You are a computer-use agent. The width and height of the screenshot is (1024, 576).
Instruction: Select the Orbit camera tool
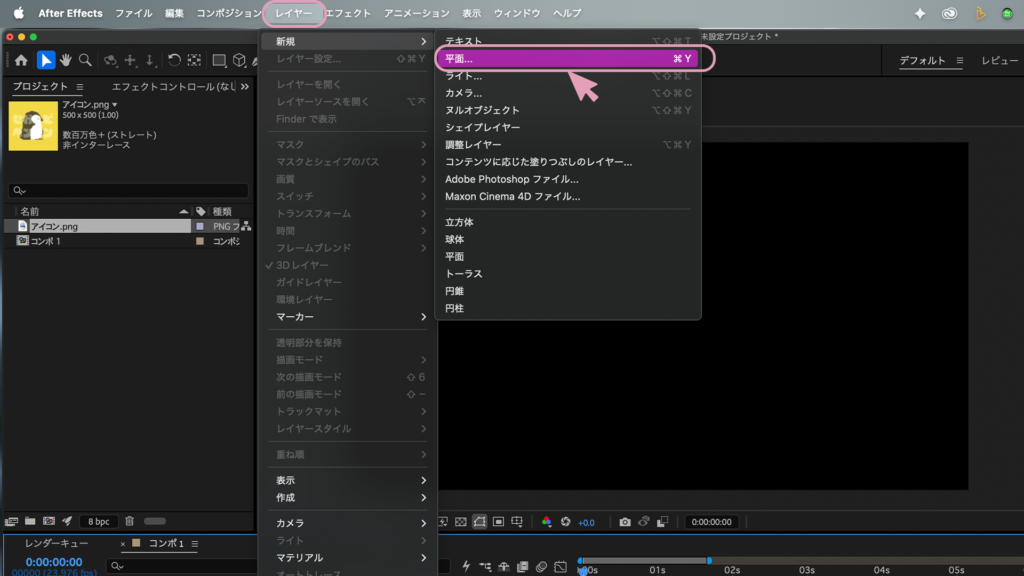[x=110, y=61]
